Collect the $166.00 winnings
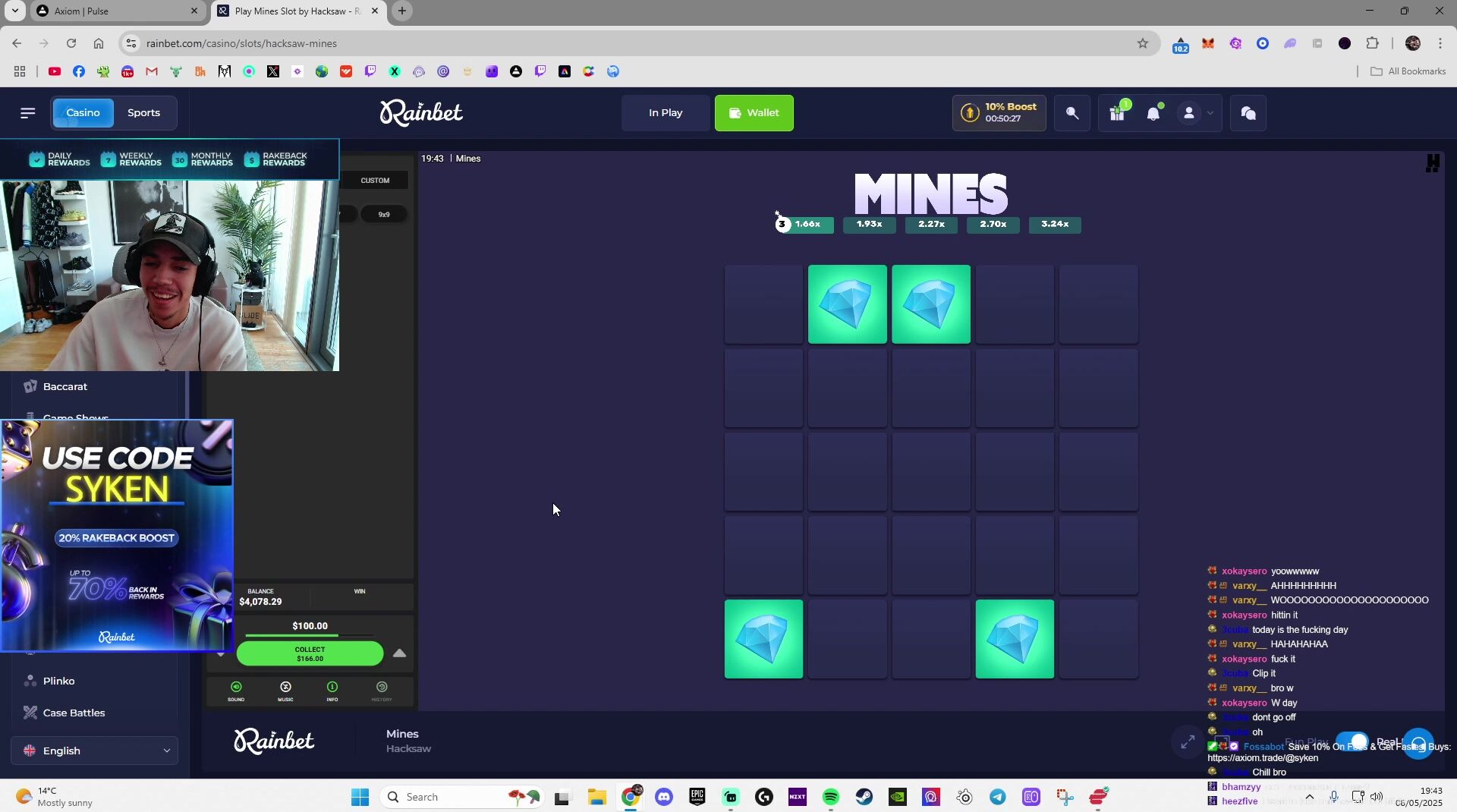 tap(310, 654)
